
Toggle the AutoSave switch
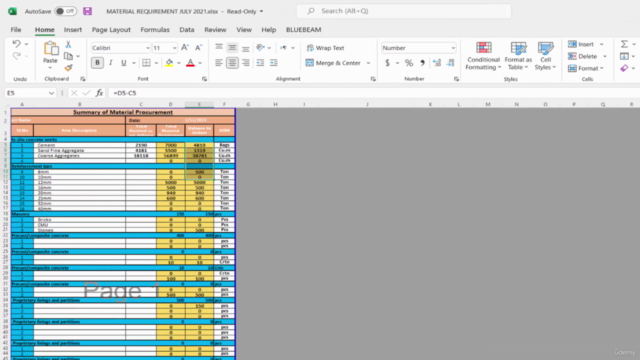65,11
